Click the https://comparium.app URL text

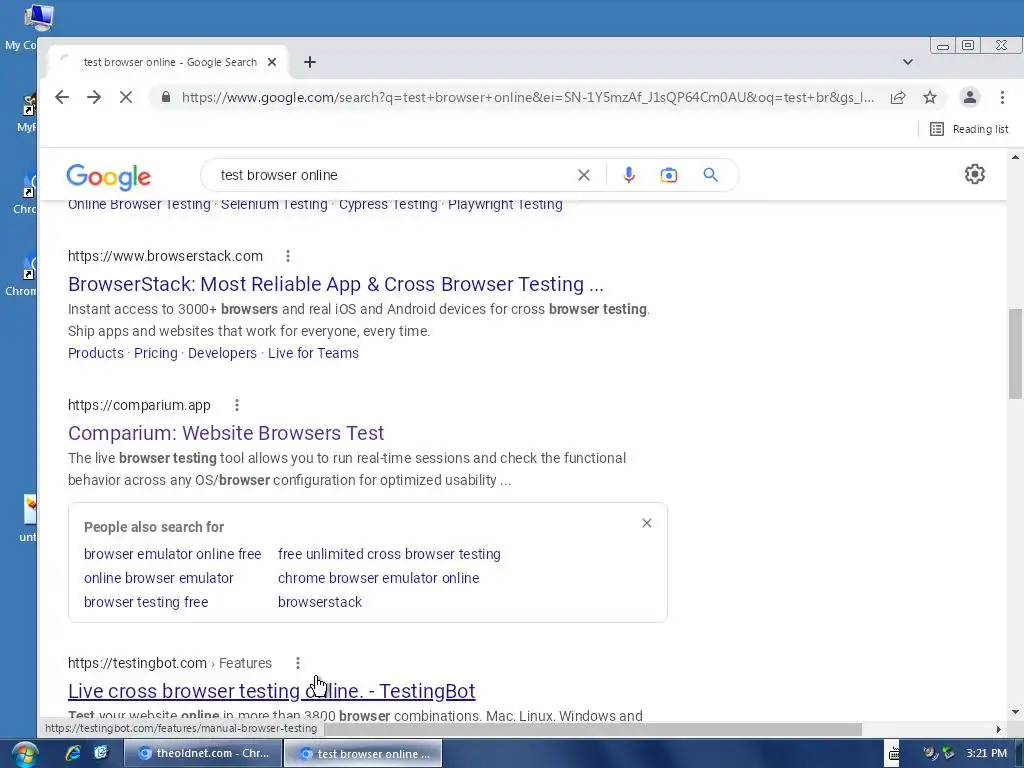pos(139,405)
